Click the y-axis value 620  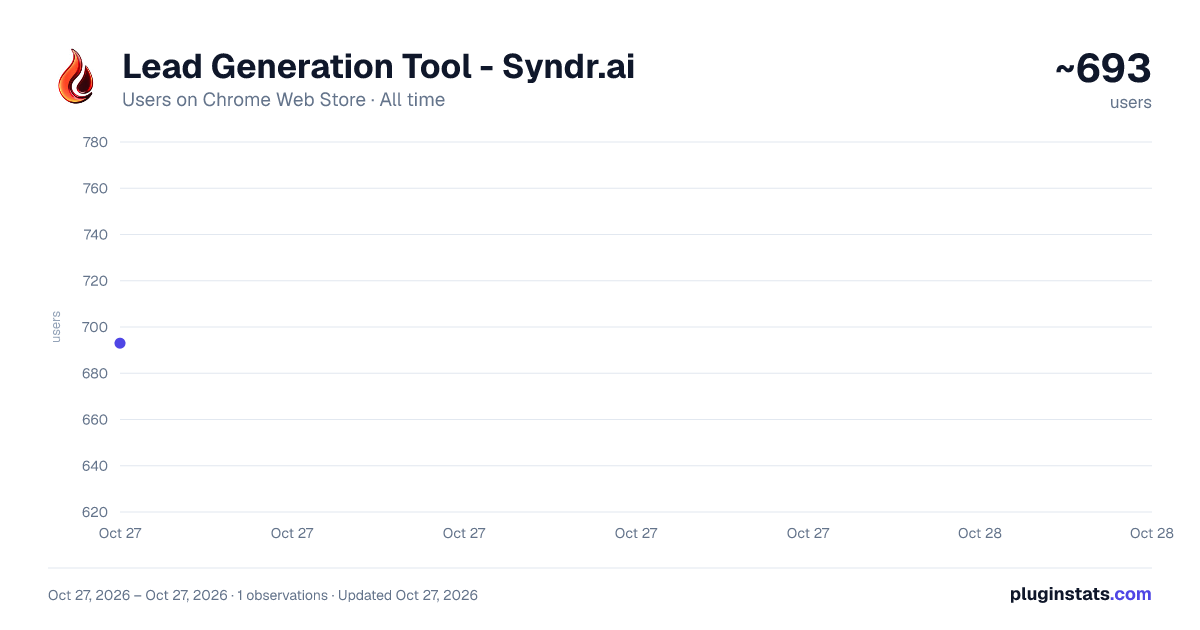click(95, 512)
